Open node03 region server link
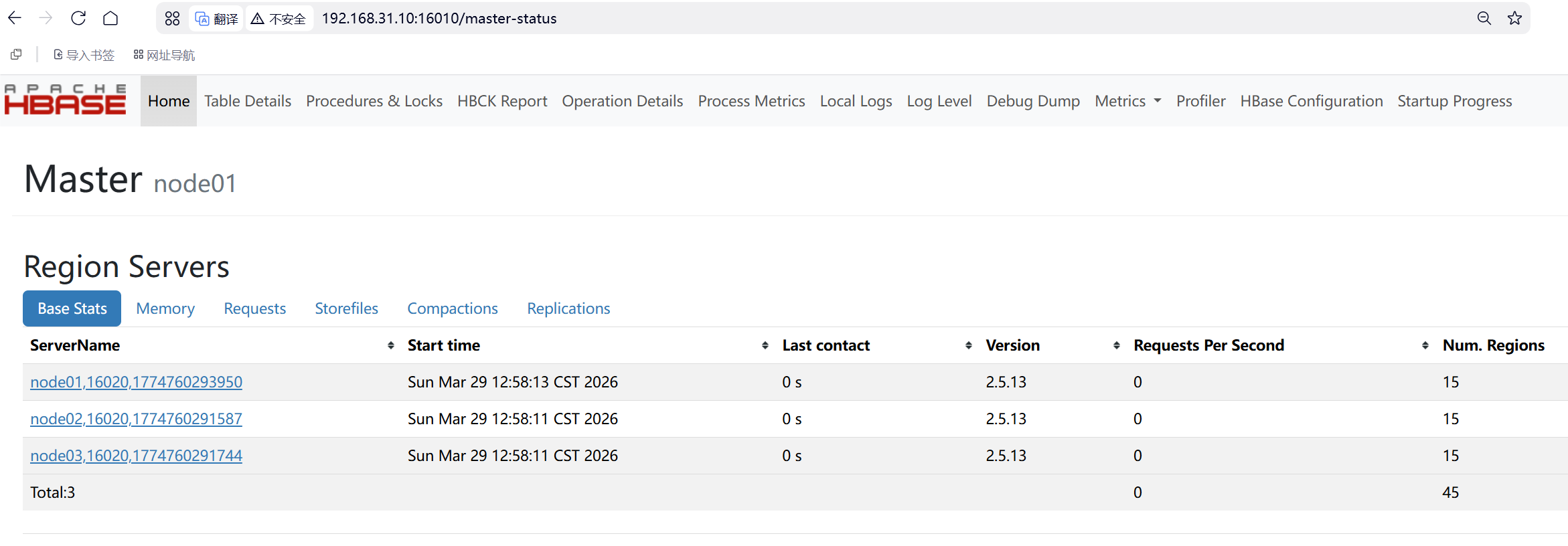1568x546 pixels. pyautogui.click(x=136, y=456)
